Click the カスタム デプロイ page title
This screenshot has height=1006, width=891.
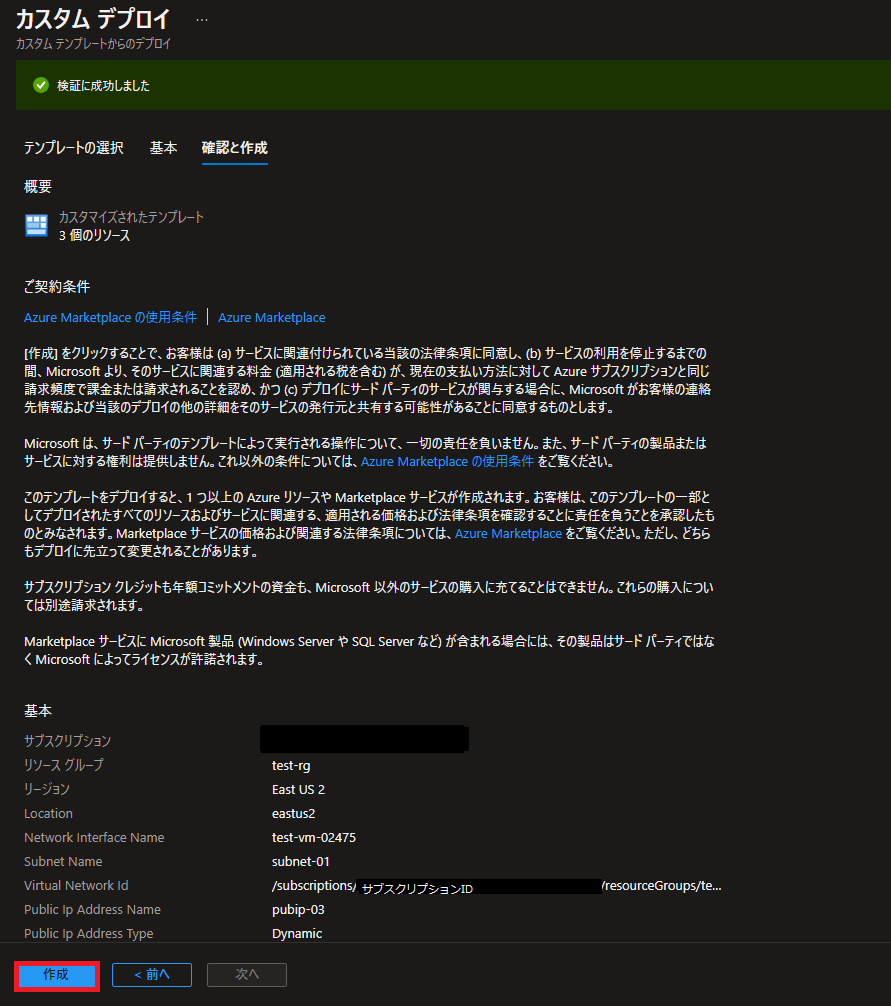(x=93, y=19)
